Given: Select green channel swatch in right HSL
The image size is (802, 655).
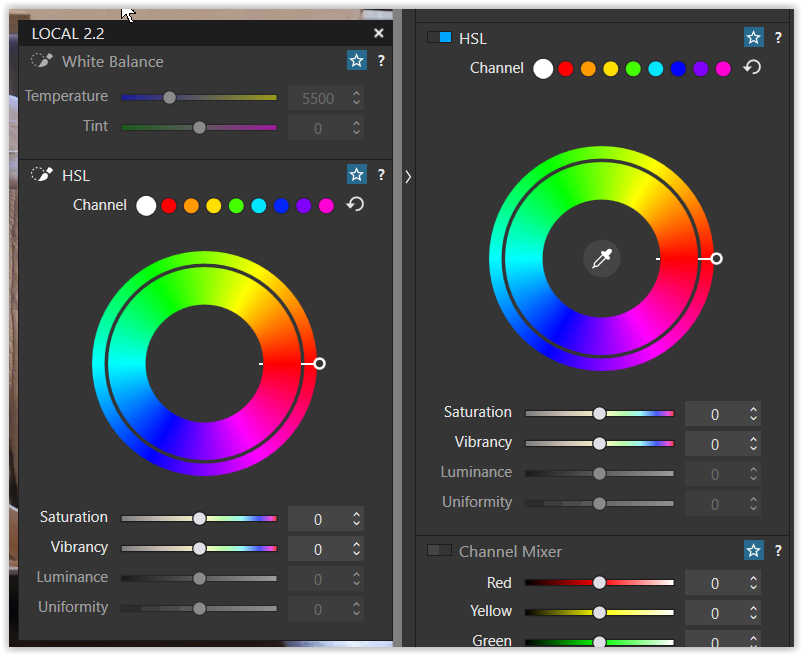Looking at the screenshot, I should pyautogui.click(x=633, y=69).
